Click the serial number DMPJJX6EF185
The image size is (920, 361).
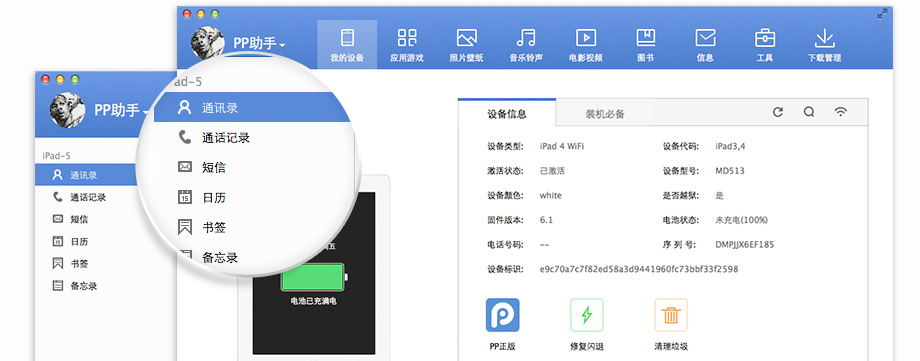point(745,244)
